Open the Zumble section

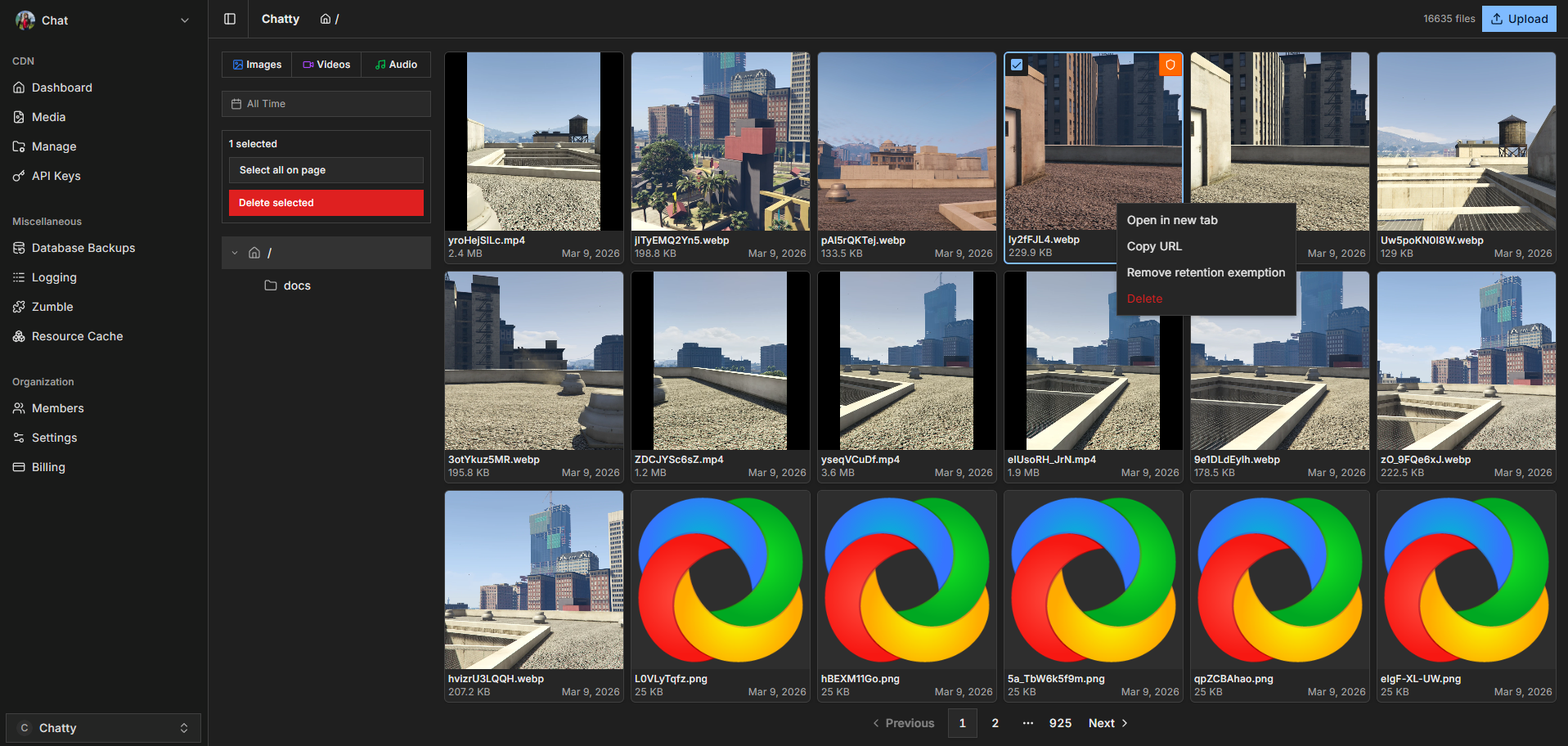click(x=52, y=307)
